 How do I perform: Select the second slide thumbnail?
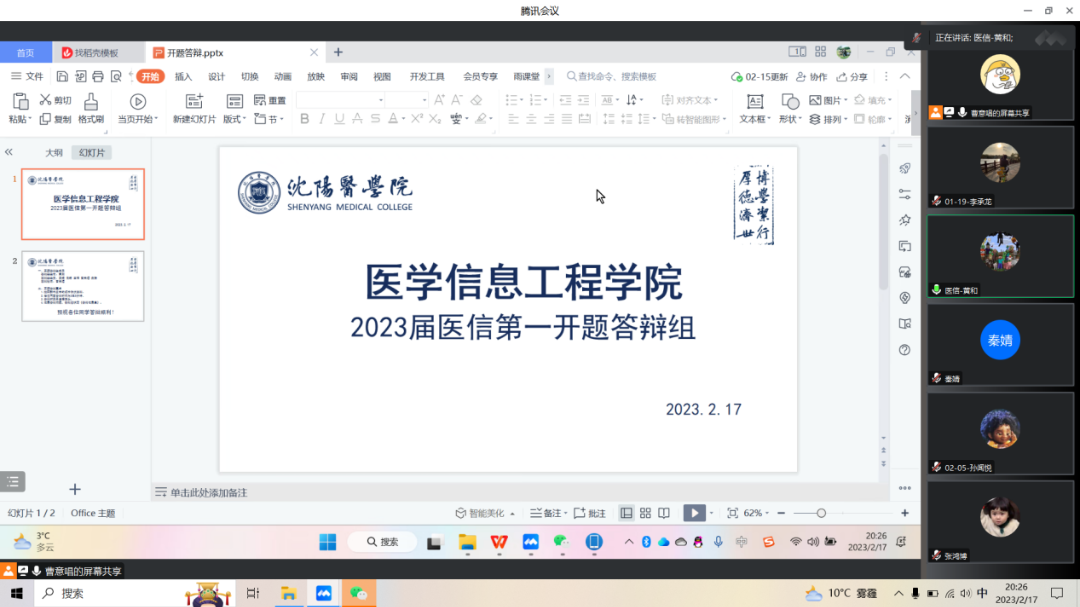point(83,286)
